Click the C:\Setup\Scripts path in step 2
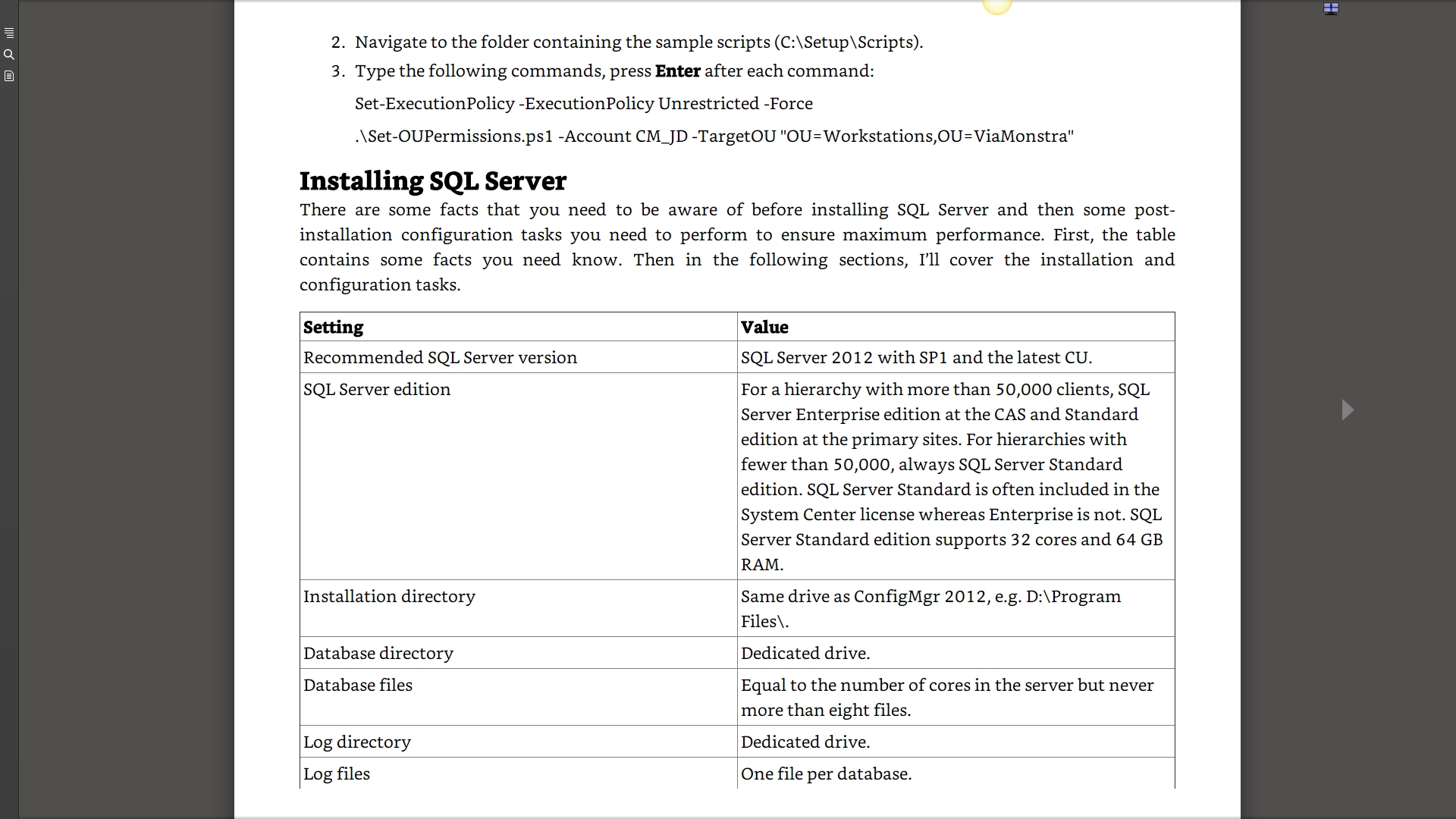 click(x=848, y=42)
